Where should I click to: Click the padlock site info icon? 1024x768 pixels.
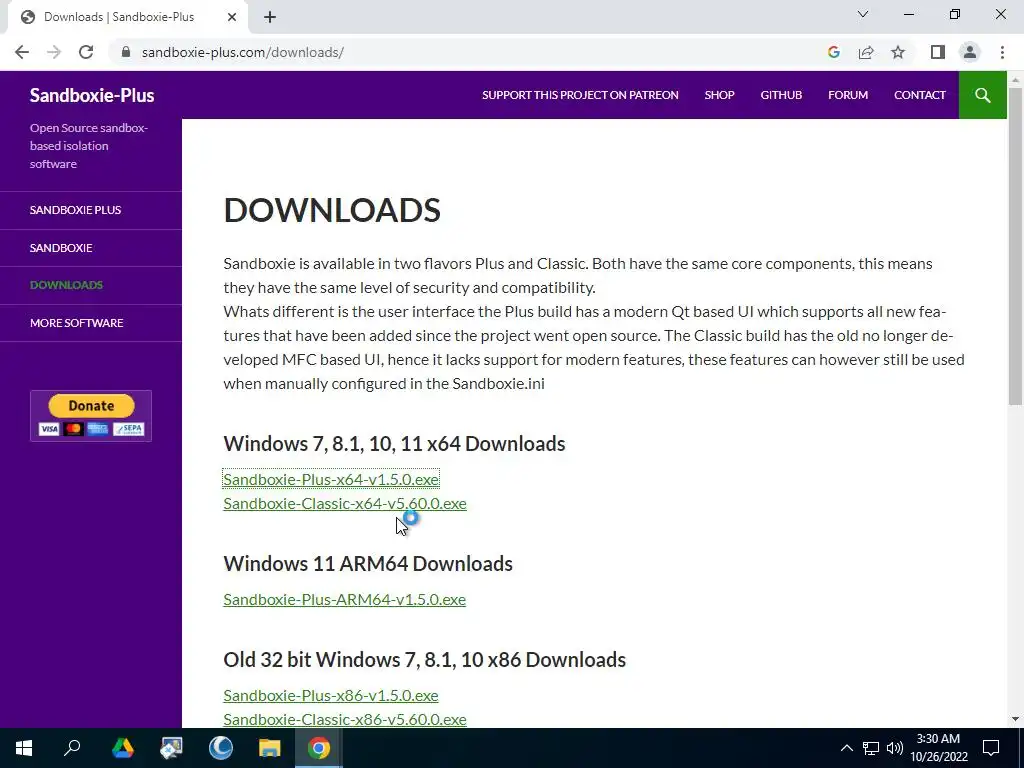125,52
